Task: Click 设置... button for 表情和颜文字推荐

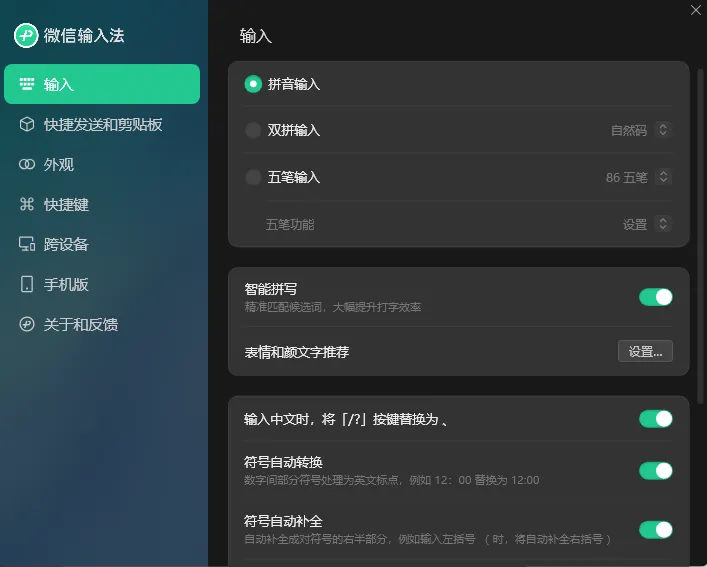Action: tap(645, 351)
